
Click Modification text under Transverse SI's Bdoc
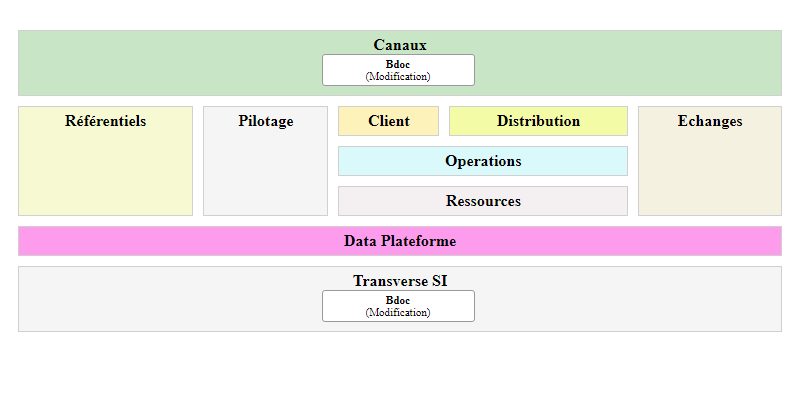coord(398,312)
